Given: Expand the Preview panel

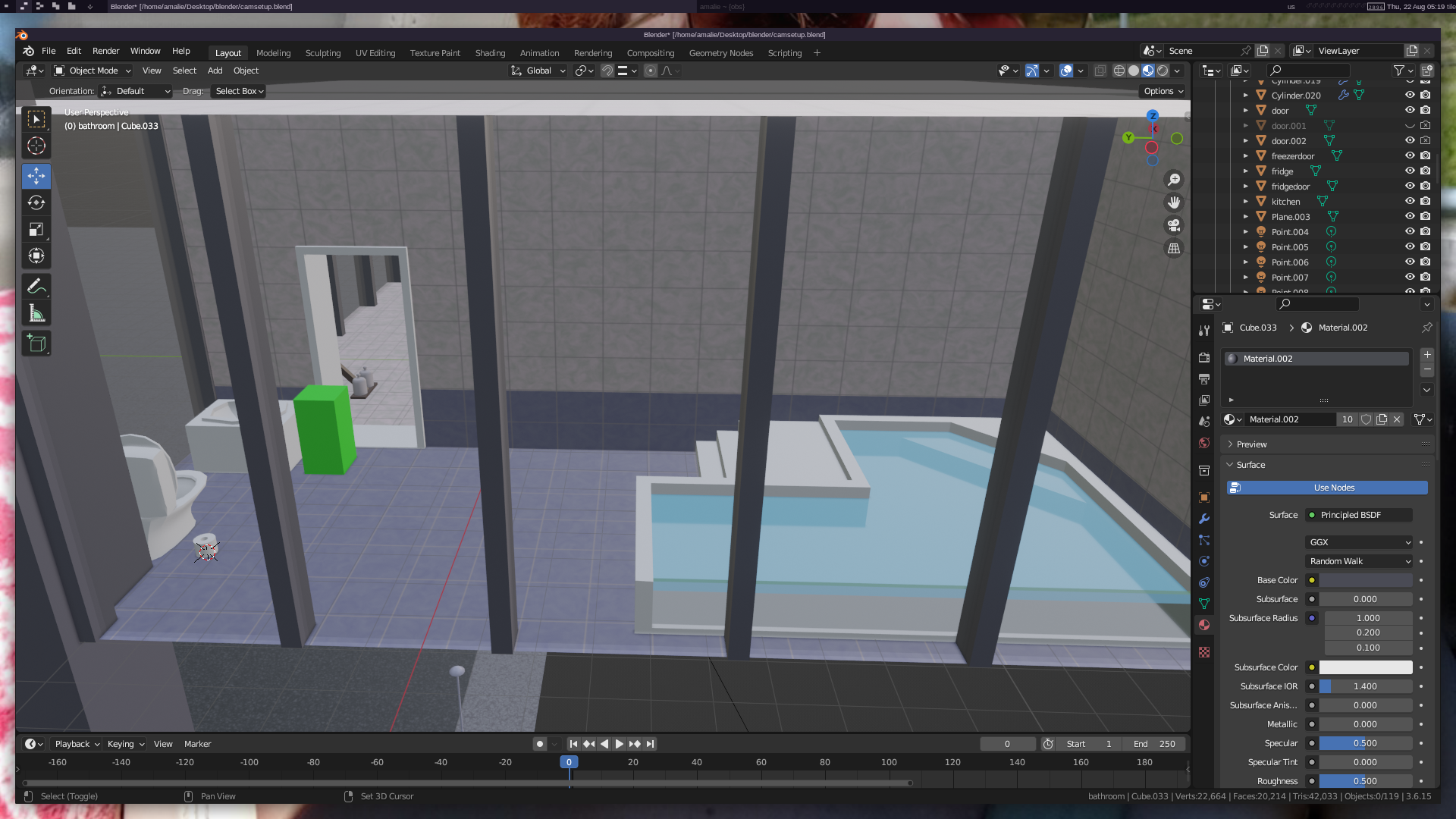Looking at the screenshot, I should click(1251, 444).
